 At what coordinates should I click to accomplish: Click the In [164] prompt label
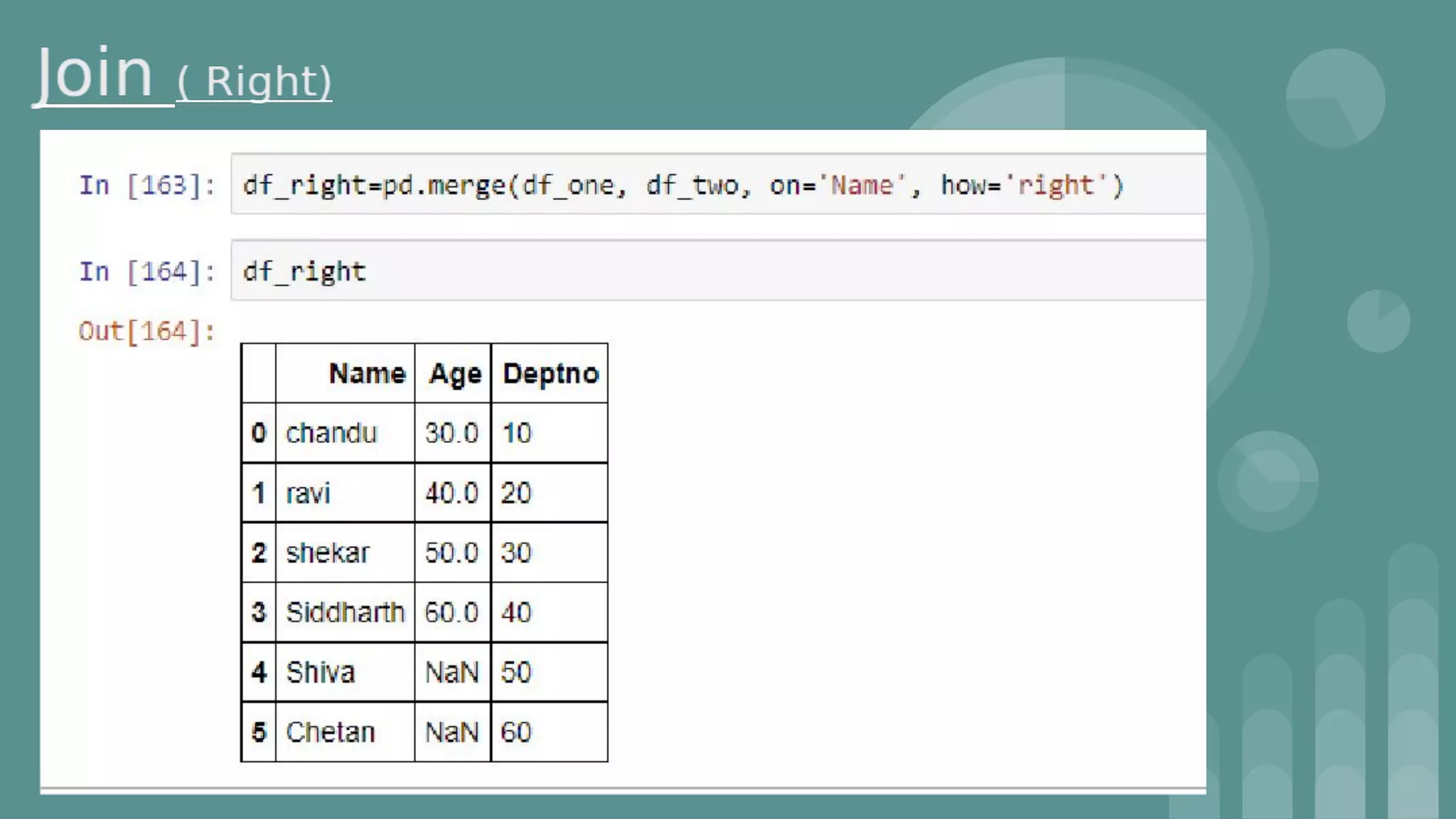[x=146, y=272]
